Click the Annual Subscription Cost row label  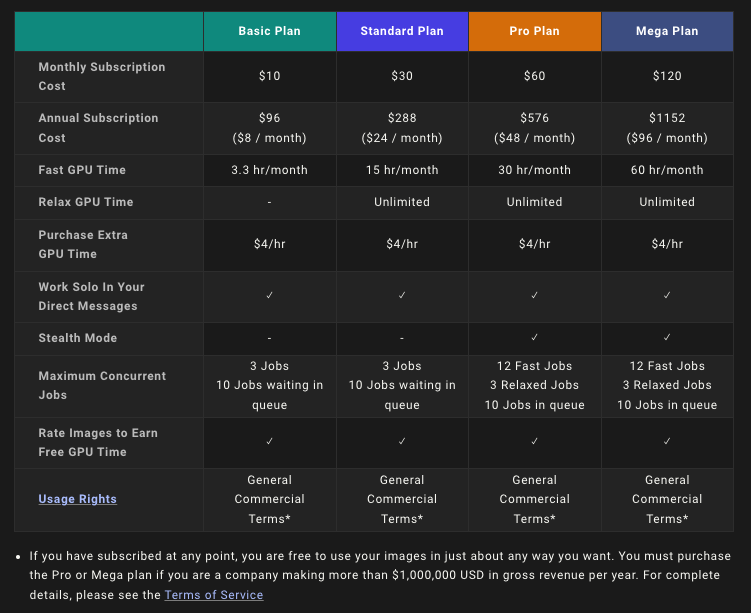click(98, 128)
